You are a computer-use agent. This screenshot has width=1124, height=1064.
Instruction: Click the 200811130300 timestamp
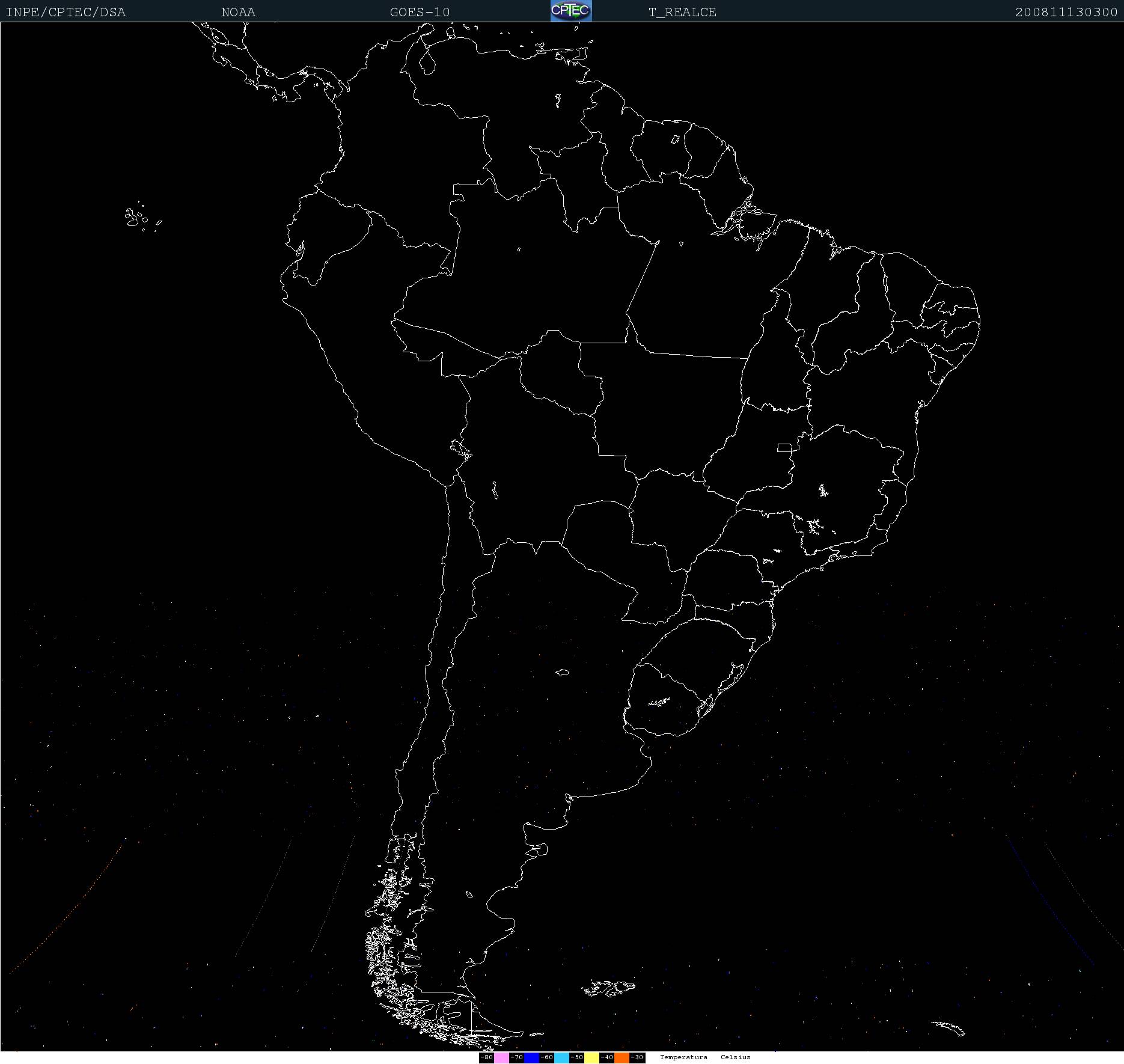coord(1066,12)
